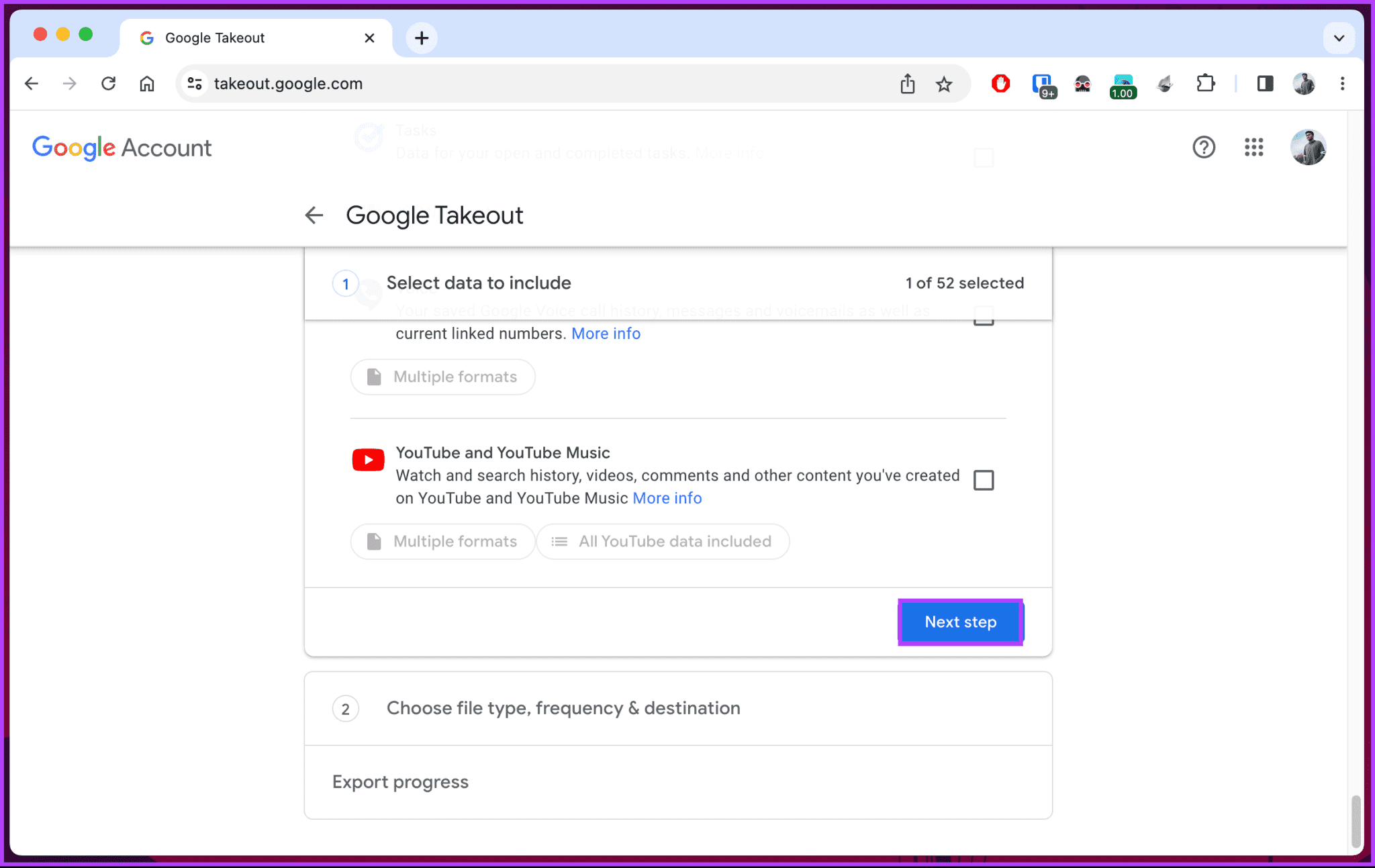The height and width of the screenshot is (868, 1375).
Task: Click the 1 of 52 selected text
Action: click(x=965, y=283)
